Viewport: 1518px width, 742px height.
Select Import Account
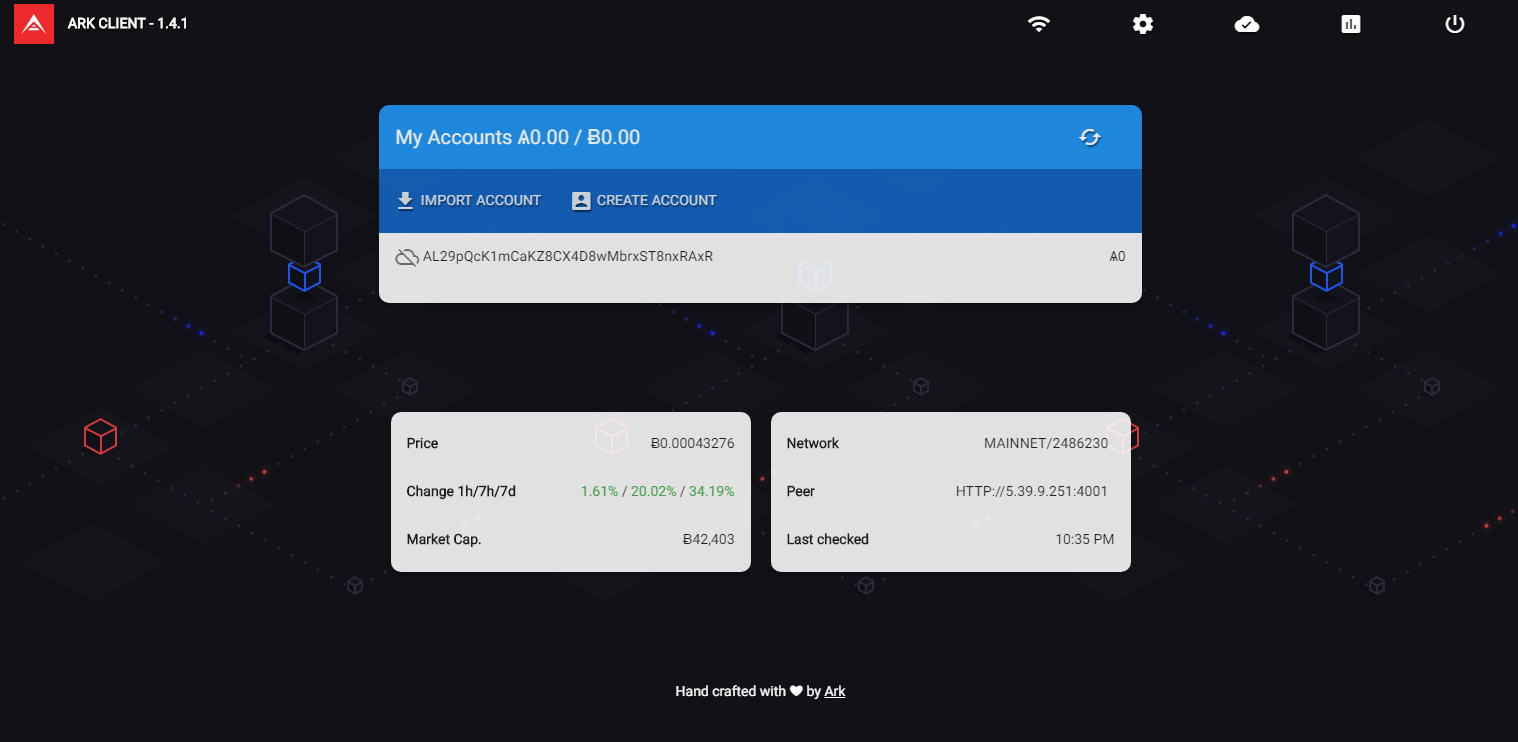tap(468, 201)
